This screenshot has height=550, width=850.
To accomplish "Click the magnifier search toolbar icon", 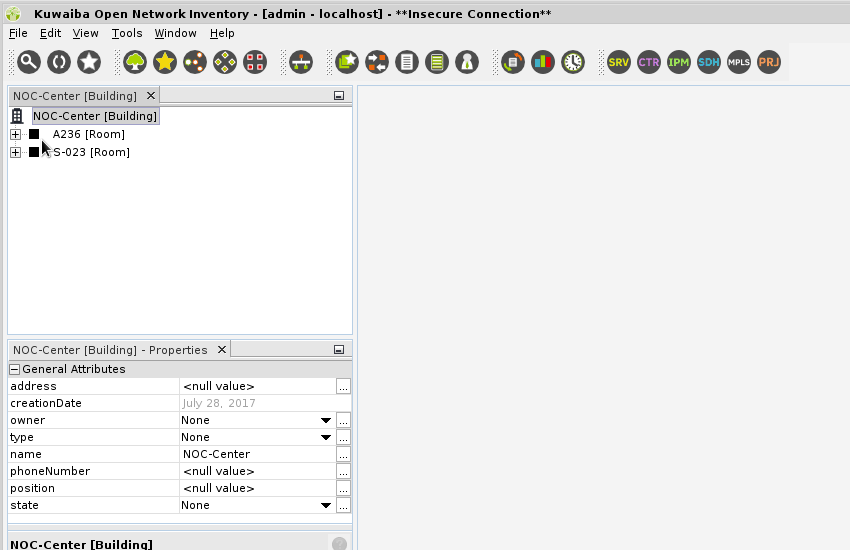I will coord(29,62).
